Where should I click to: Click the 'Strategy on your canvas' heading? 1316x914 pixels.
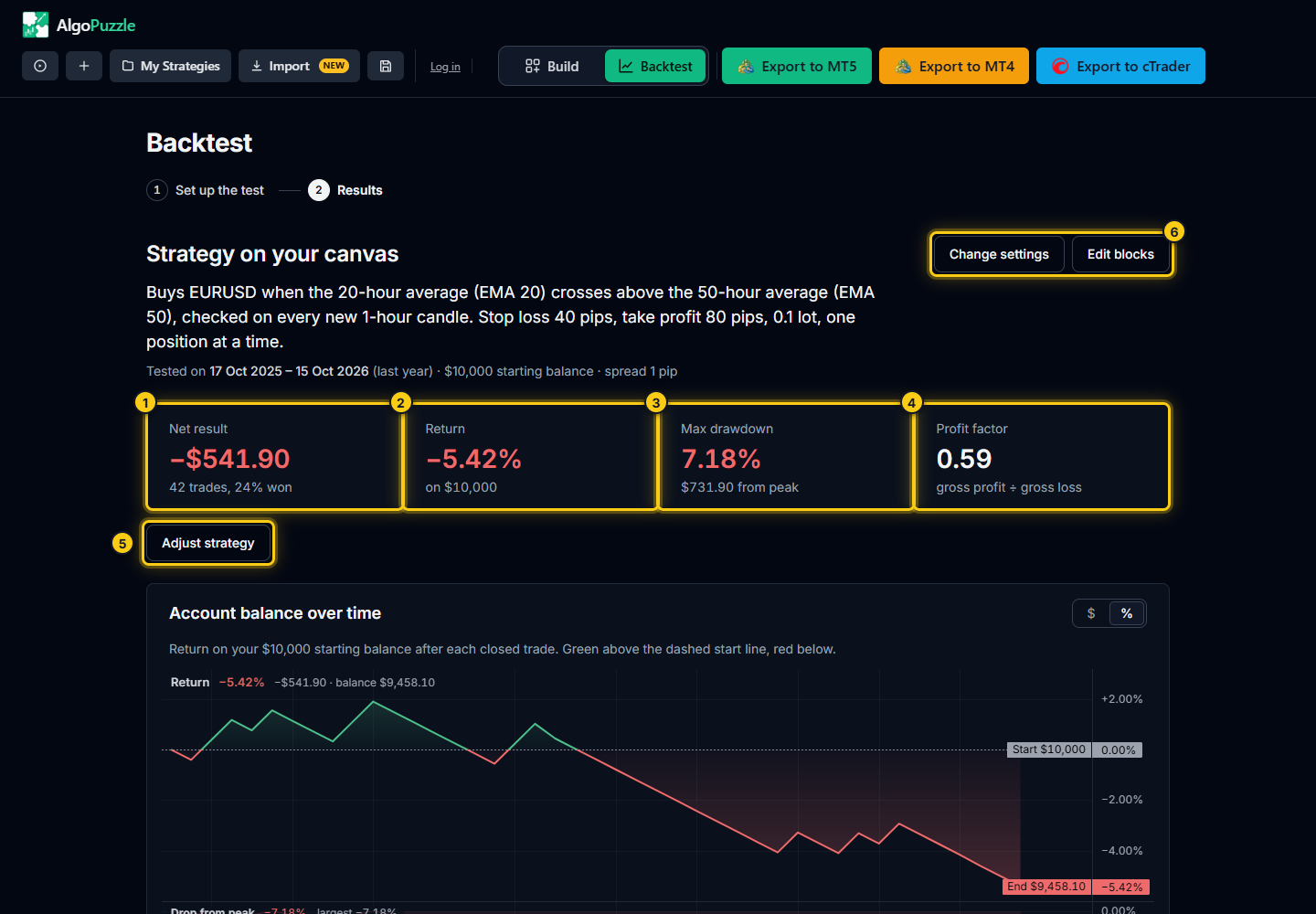(272, 254)
